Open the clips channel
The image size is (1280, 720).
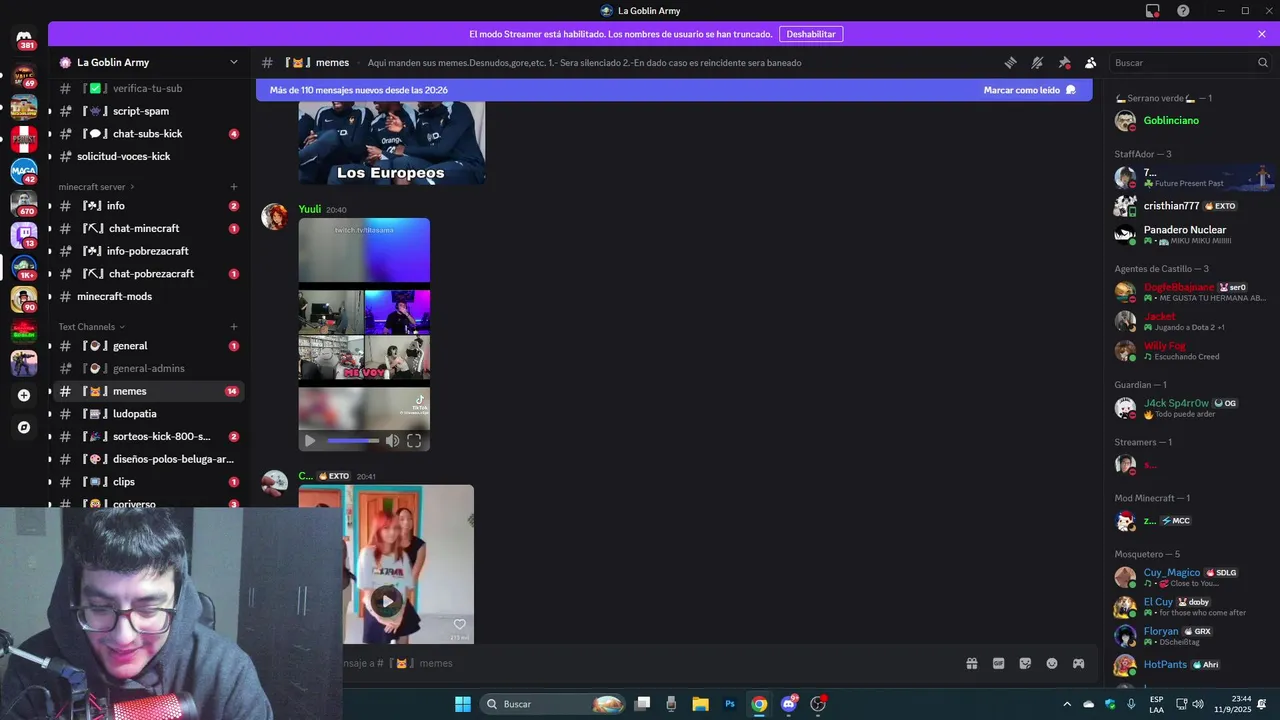pyautogui.click(x=148, y=482)
